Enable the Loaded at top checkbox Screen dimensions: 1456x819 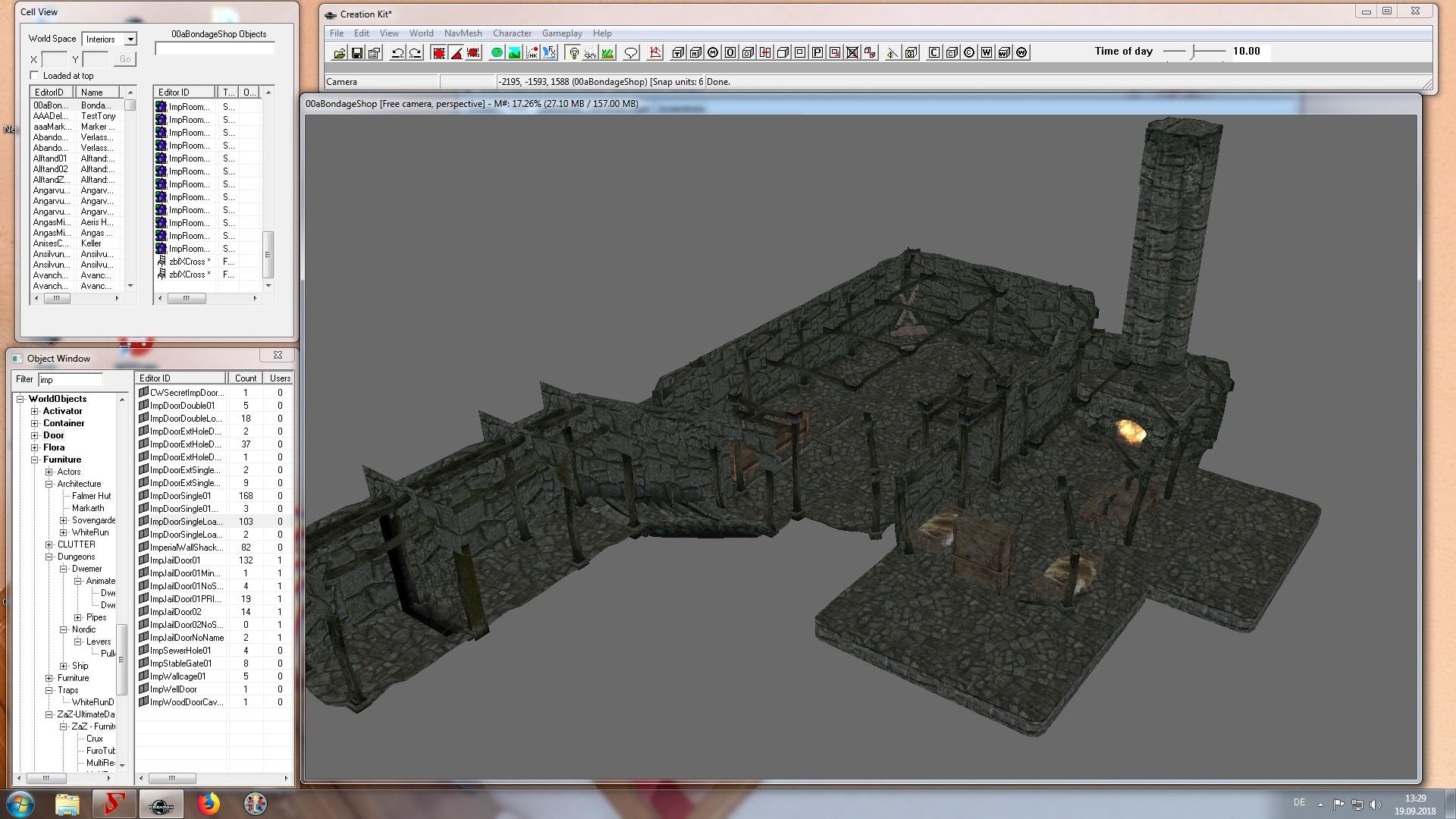click(34, 76)
